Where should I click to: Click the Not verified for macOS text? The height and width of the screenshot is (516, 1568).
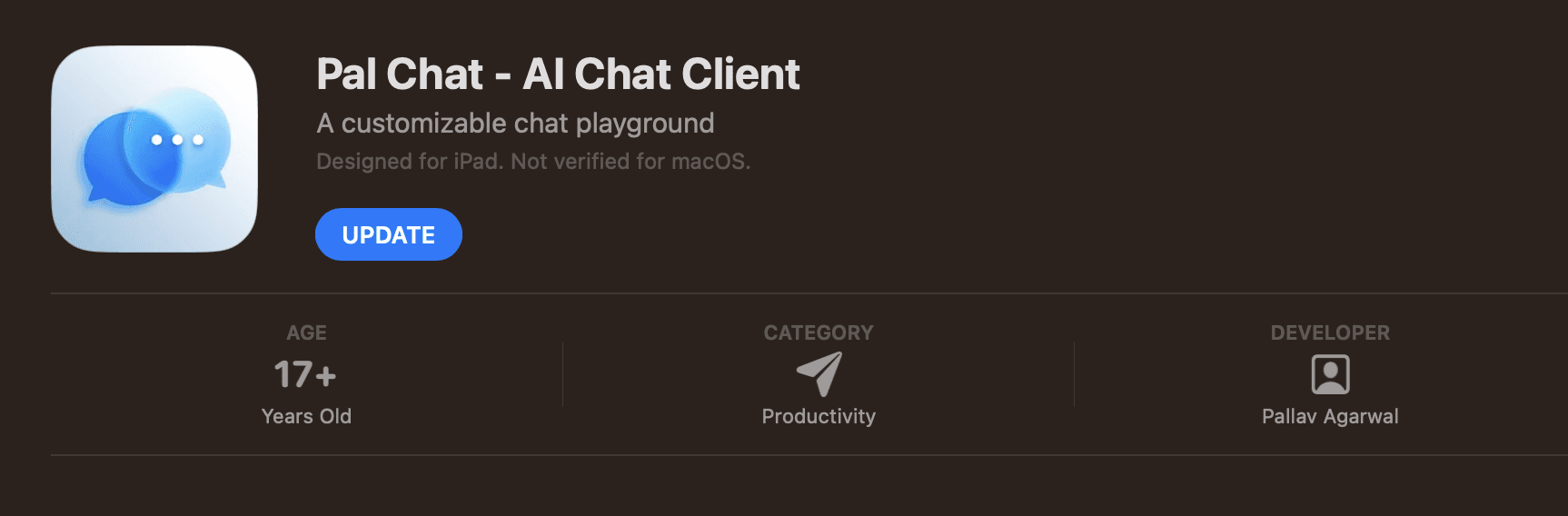point(630,162)
